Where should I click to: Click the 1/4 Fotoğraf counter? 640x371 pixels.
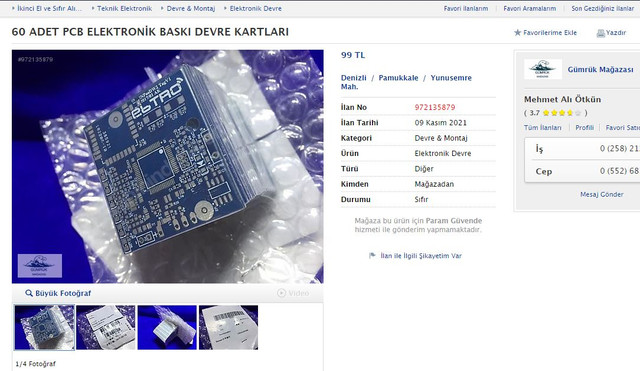pos(36,364)
